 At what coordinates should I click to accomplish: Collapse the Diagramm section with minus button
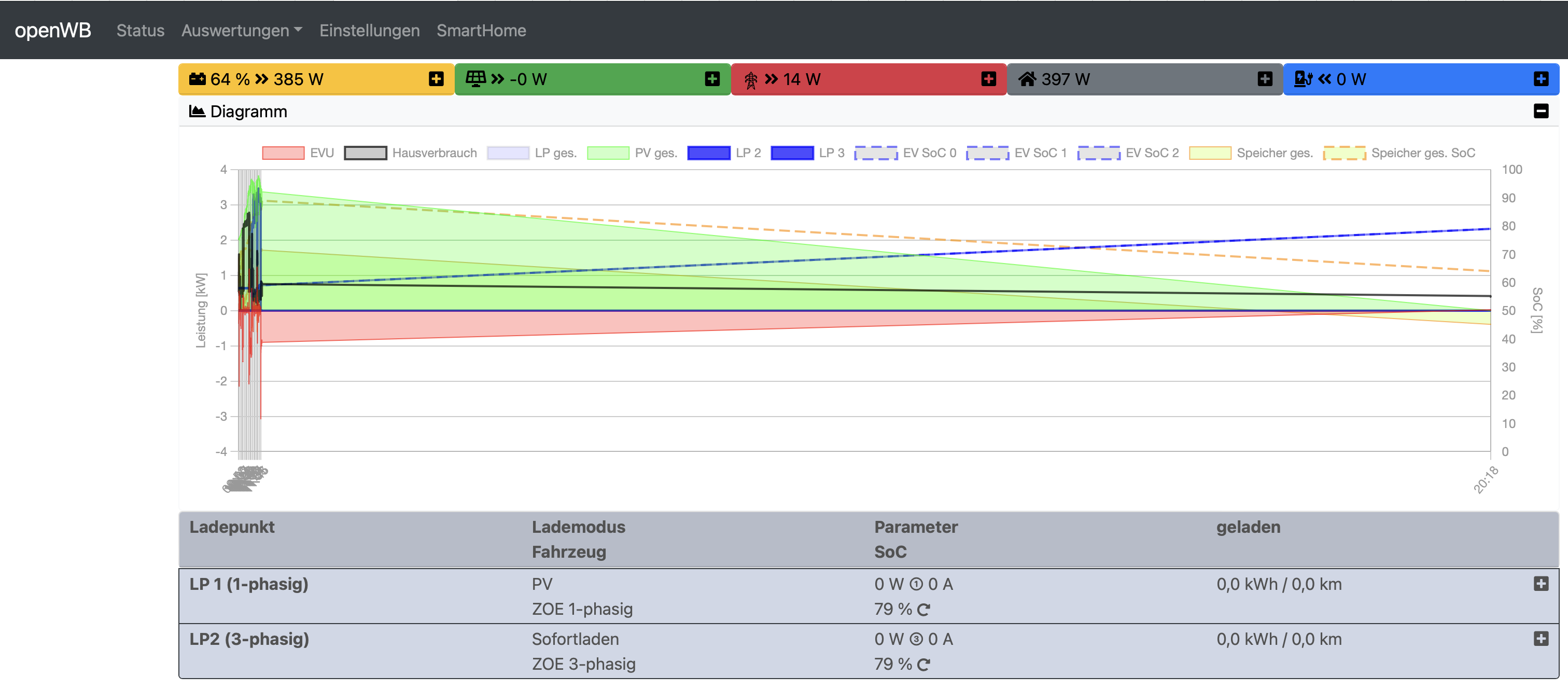pyautogui.click(x=1541, y=112)
